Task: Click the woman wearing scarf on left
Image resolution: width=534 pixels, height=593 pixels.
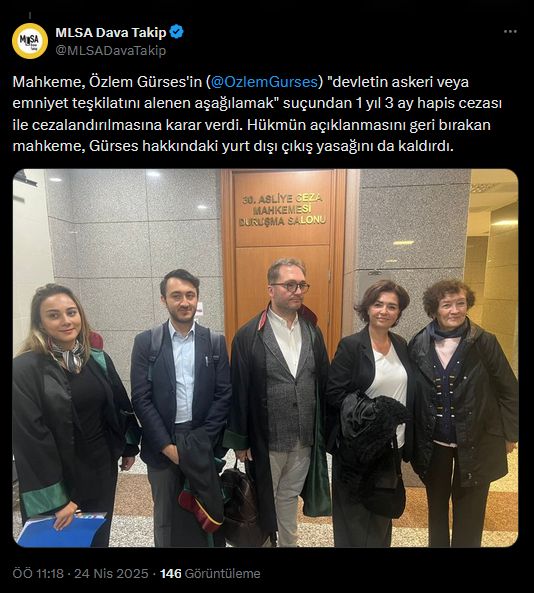Action: tap(72, 412)
